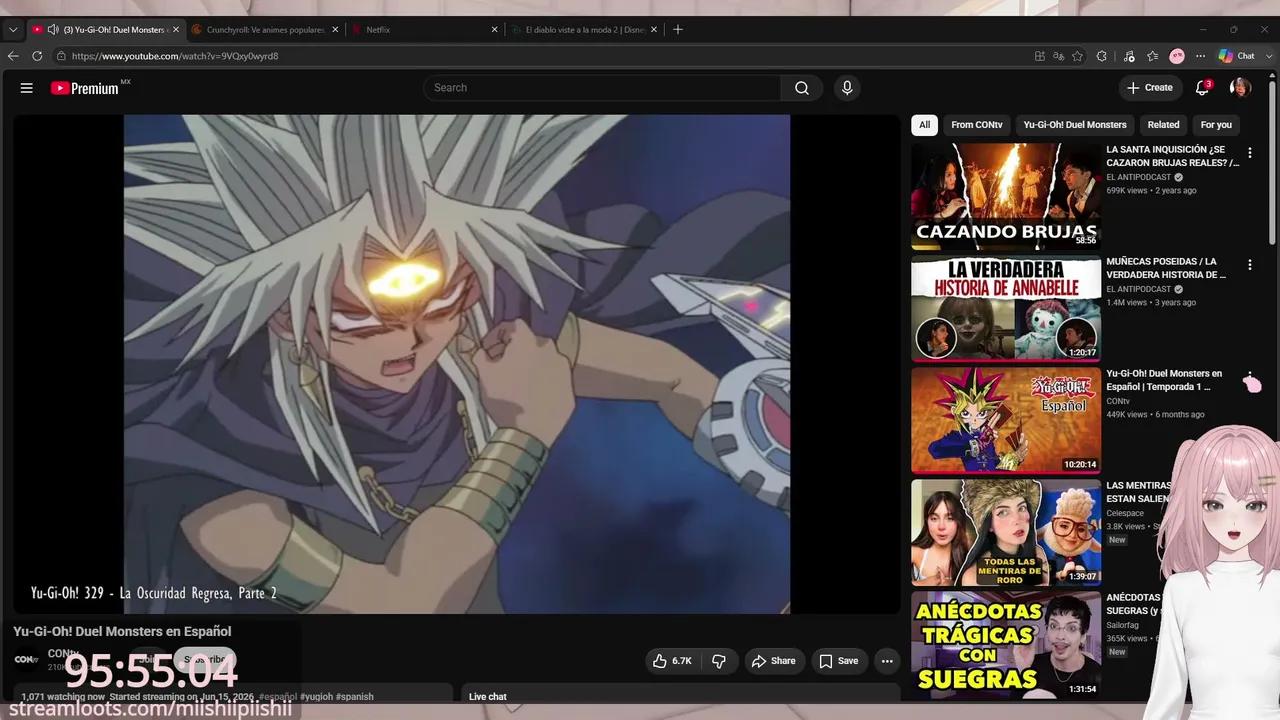Go back in the browser
The image size is (1280, 720).
(x=13, y=56)
